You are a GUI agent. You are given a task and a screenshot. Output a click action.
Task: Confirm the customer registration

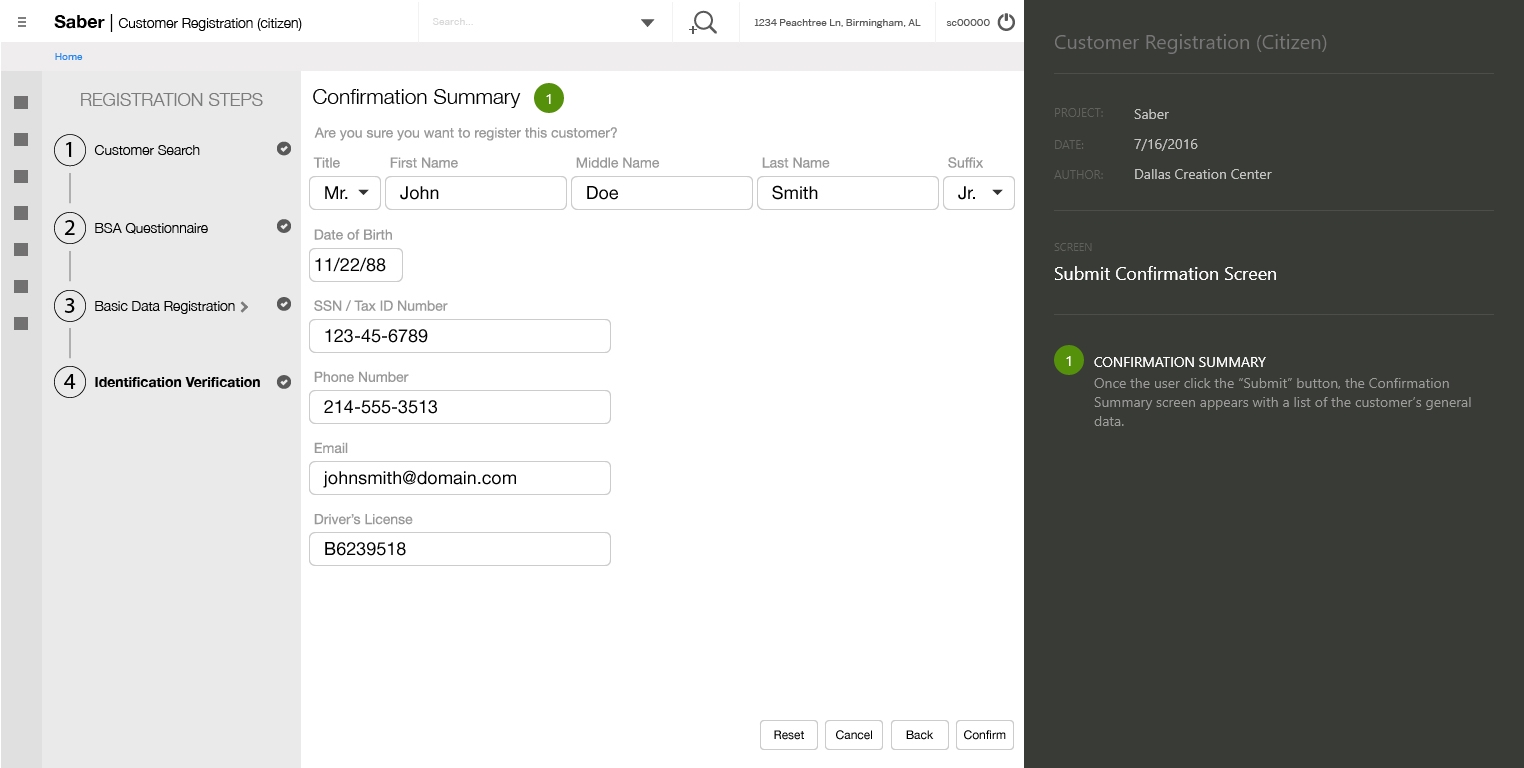point(985,735)
